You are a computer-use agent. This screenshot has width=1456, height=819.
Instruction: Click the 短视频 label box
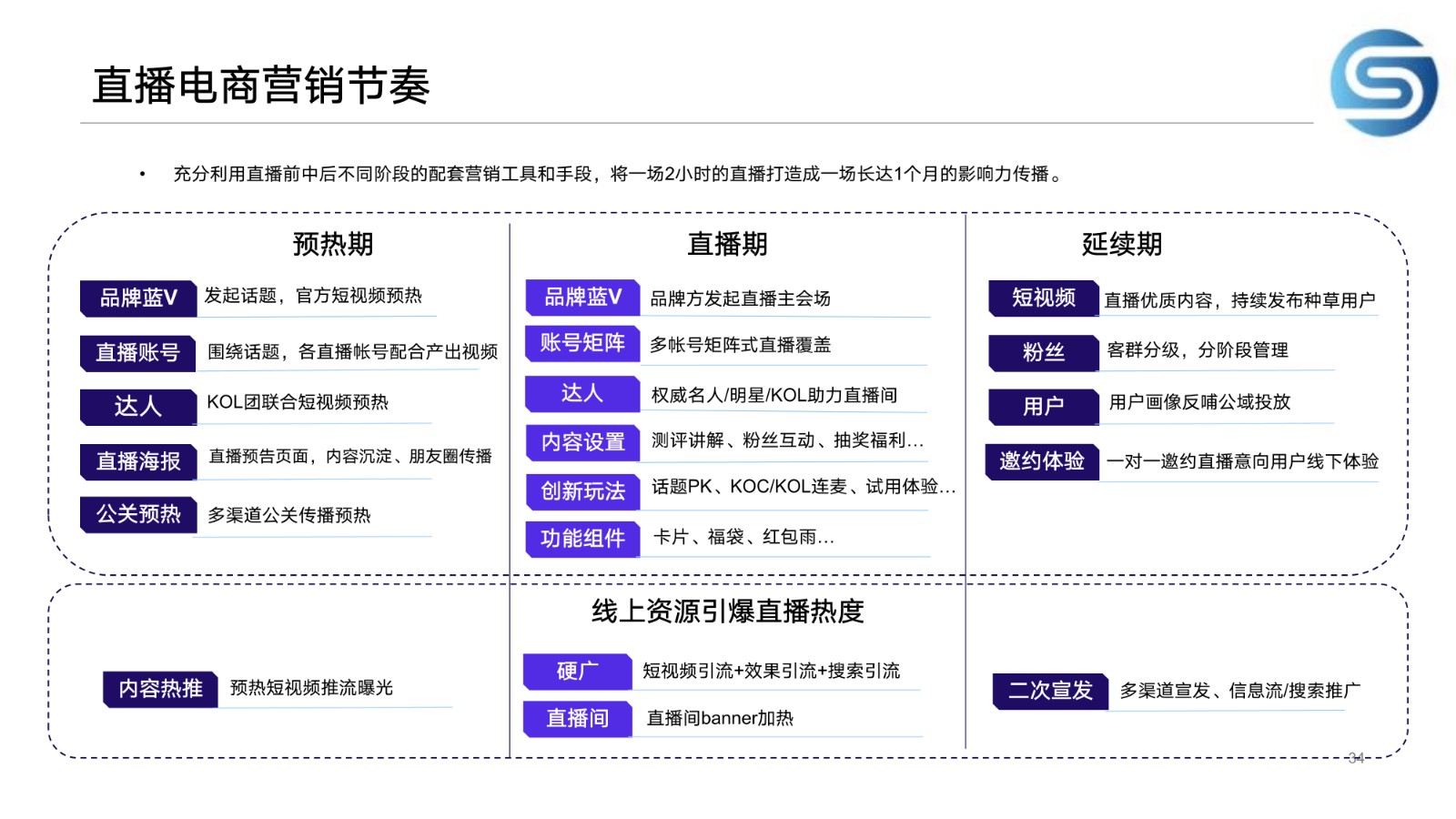click(x=1044, y=298)
